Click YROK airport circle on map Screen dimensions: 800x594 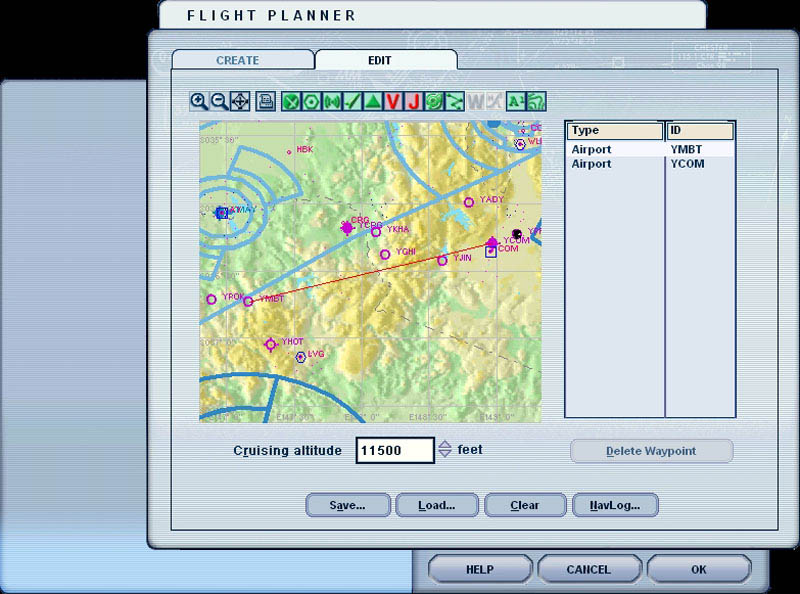(x=211, y=300)
